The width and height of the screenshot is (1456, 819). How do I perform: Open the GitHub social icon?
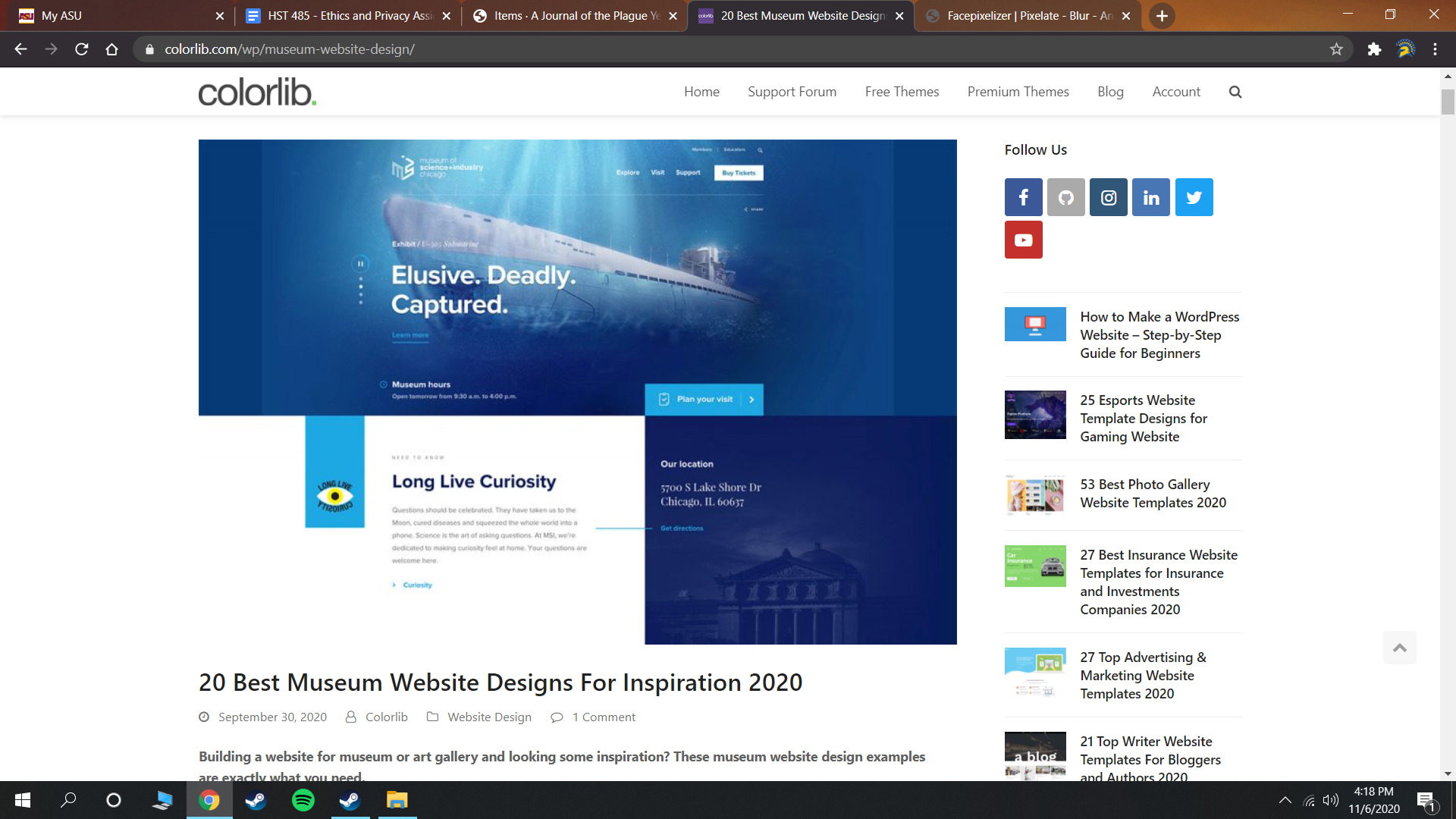tap(1065, 197)
